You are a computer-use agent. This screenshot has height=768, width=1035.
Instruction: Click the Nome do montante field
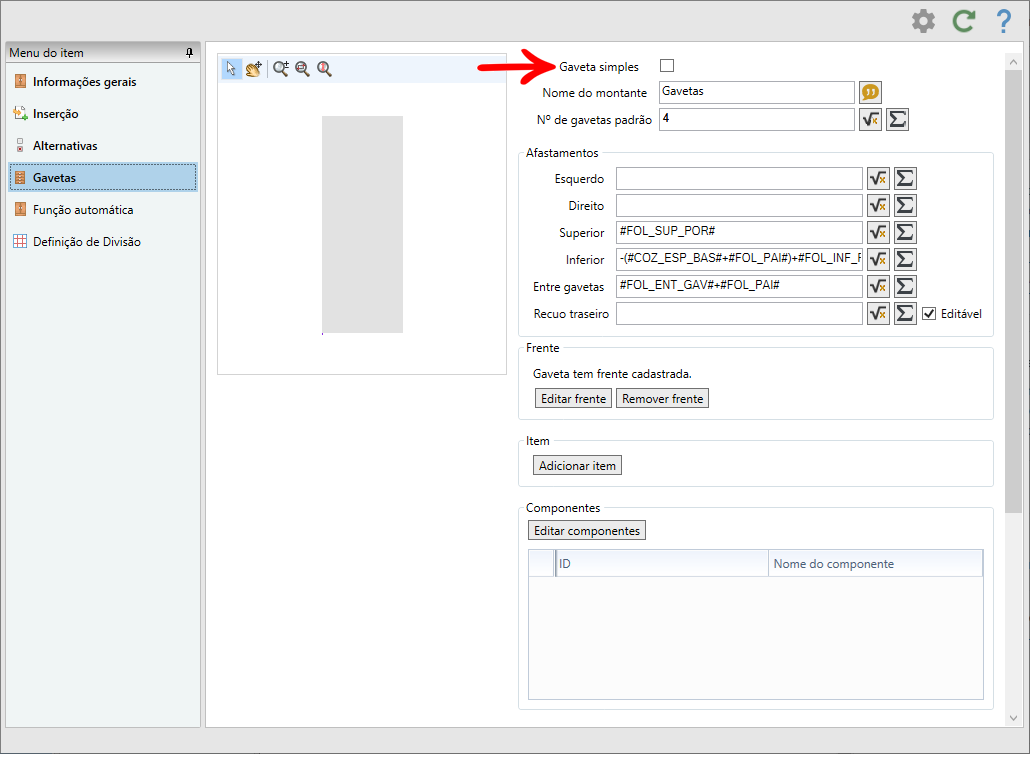point(757,92)
